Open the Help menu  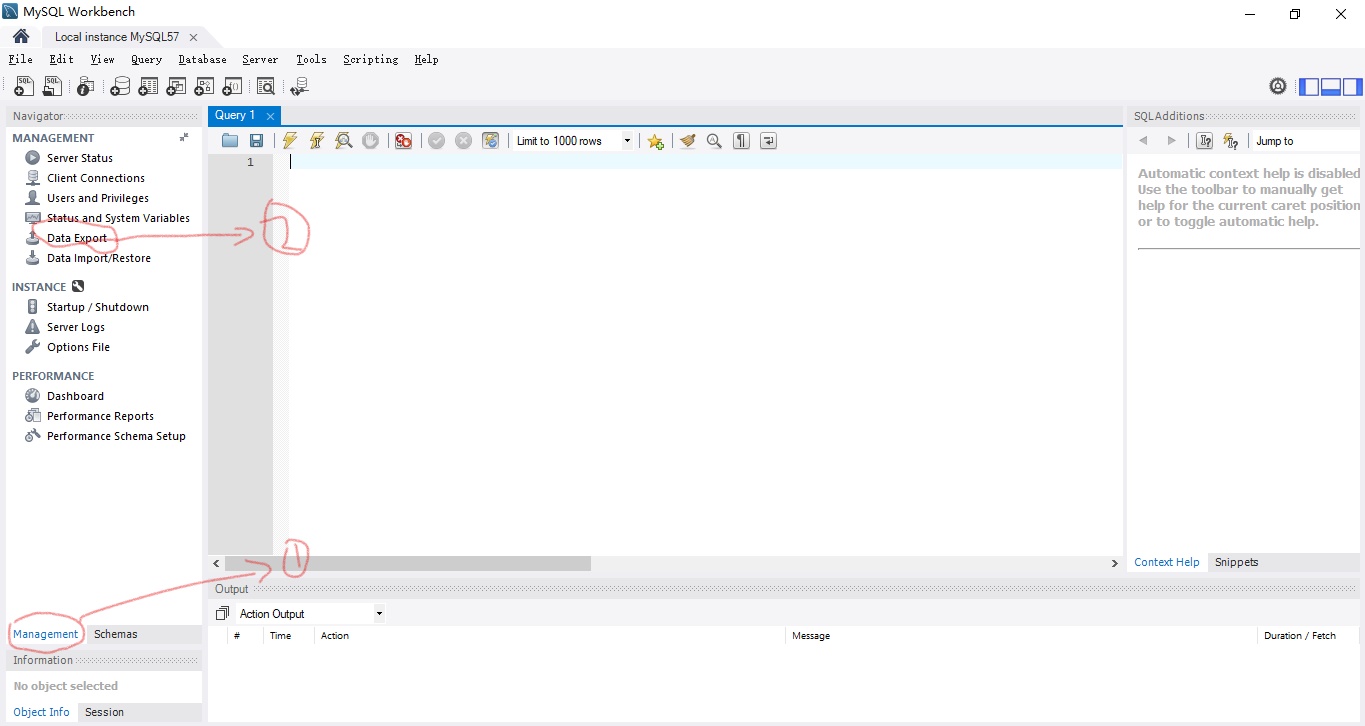[426, 60]
